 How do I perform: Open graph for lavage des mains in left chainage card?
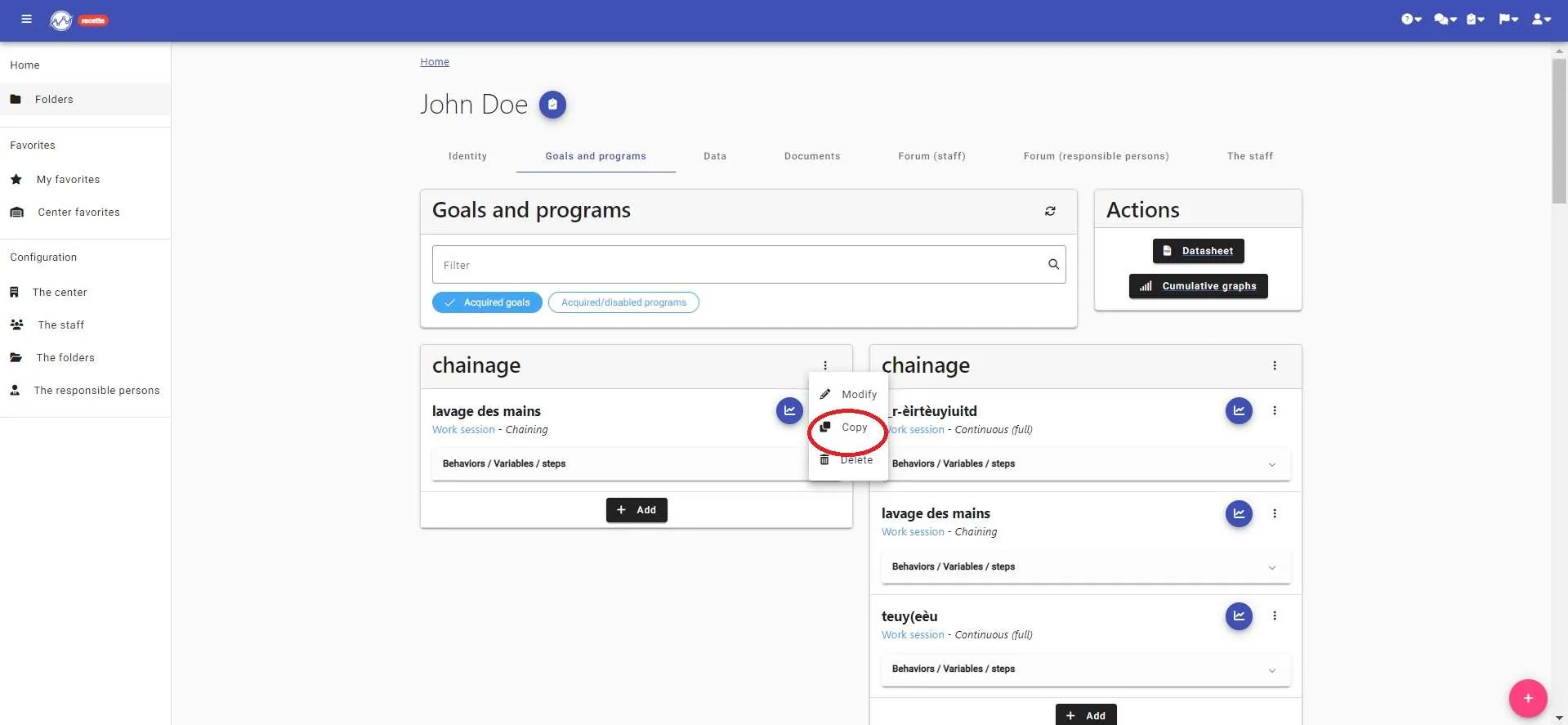point(789,411)
